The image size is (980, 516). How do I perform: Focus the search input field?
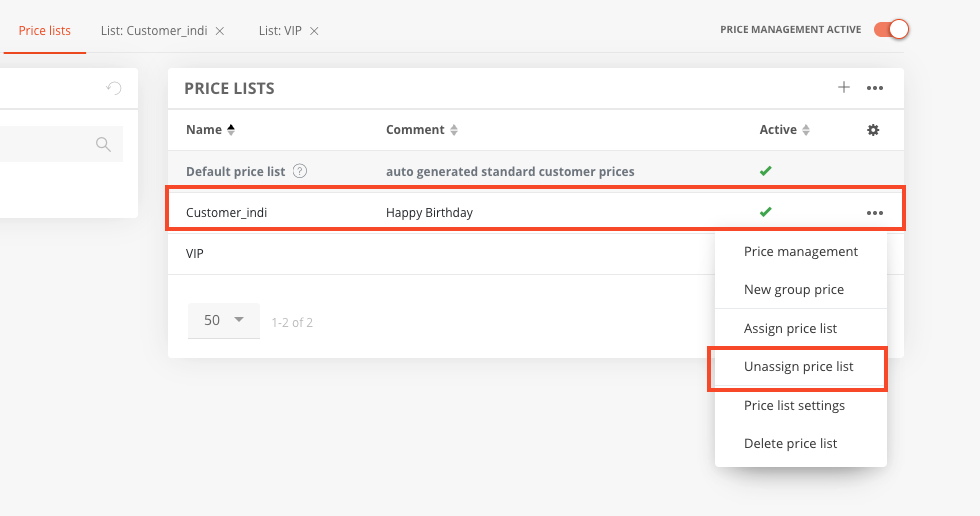61,144
